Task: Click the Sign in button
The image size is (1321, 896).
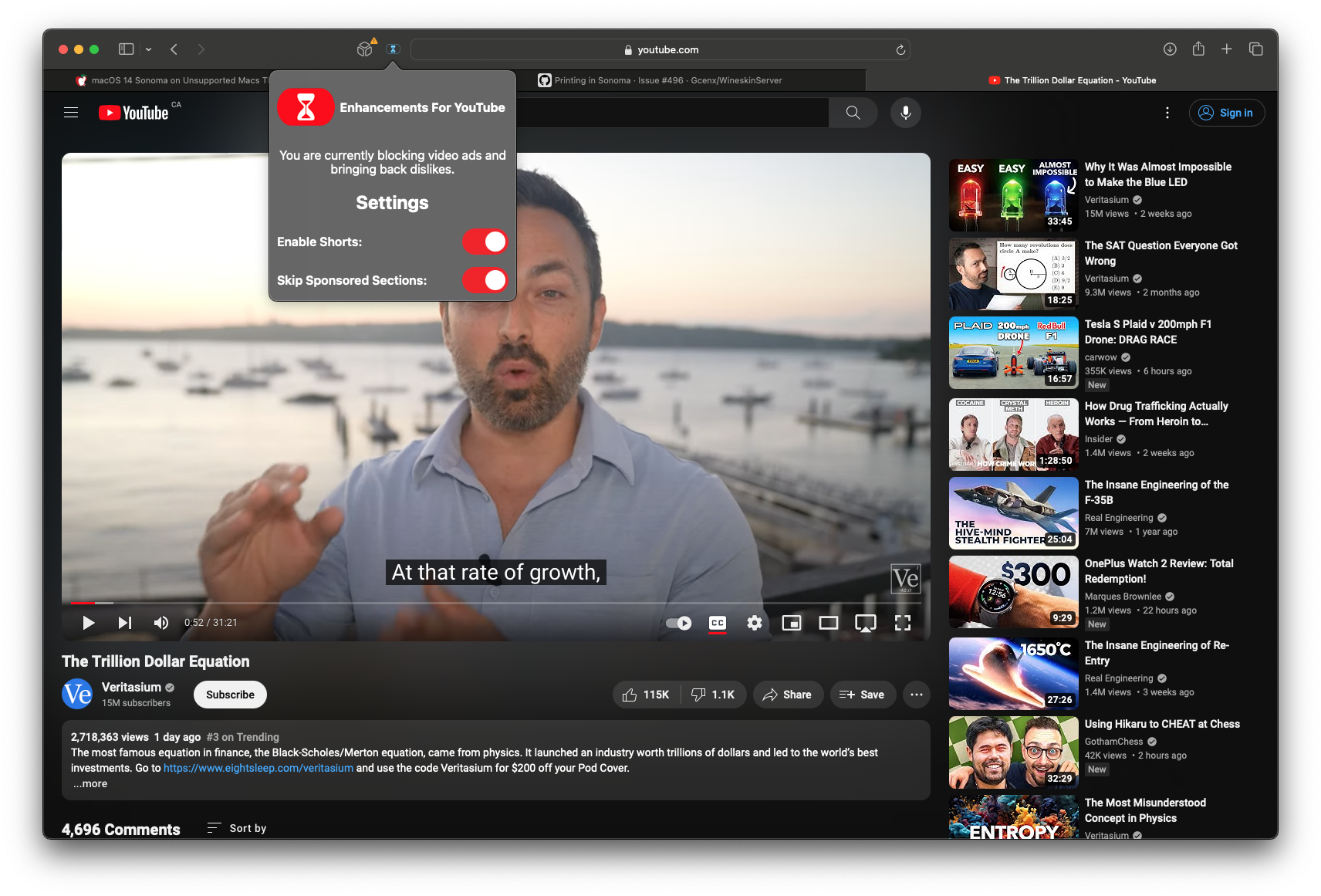Action: (1227, 113)
